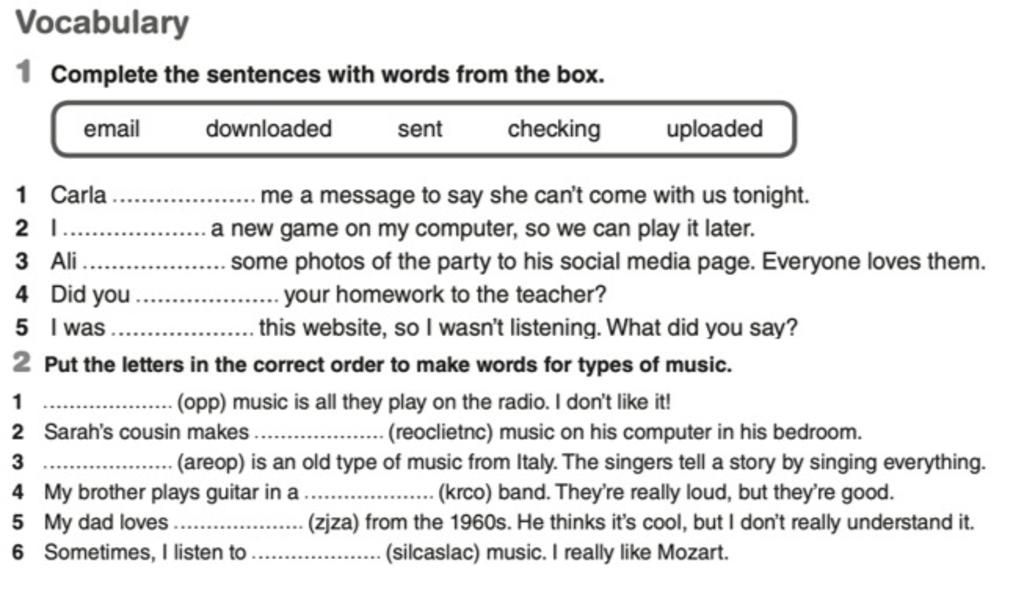
Task: Select the word 'uploaded' in the box
Action: click(x=714, y=129)
